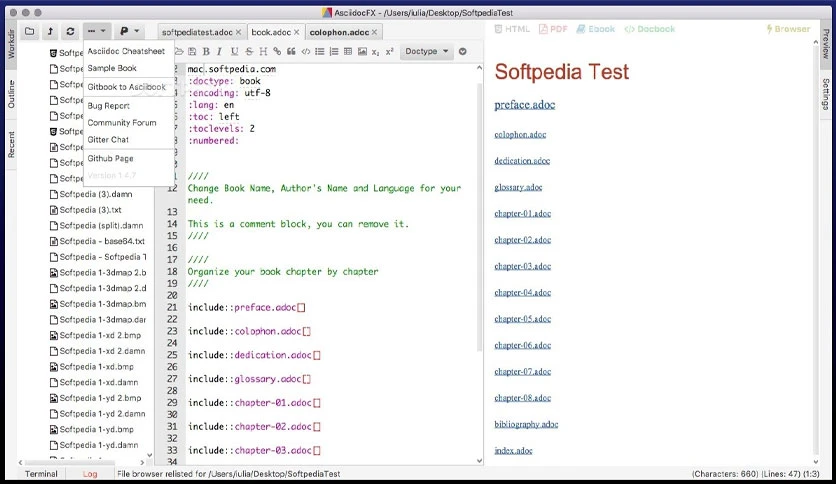This screenshot has height=484, width=836.
Task: Apply bold formatting
Action: [206, 51]
